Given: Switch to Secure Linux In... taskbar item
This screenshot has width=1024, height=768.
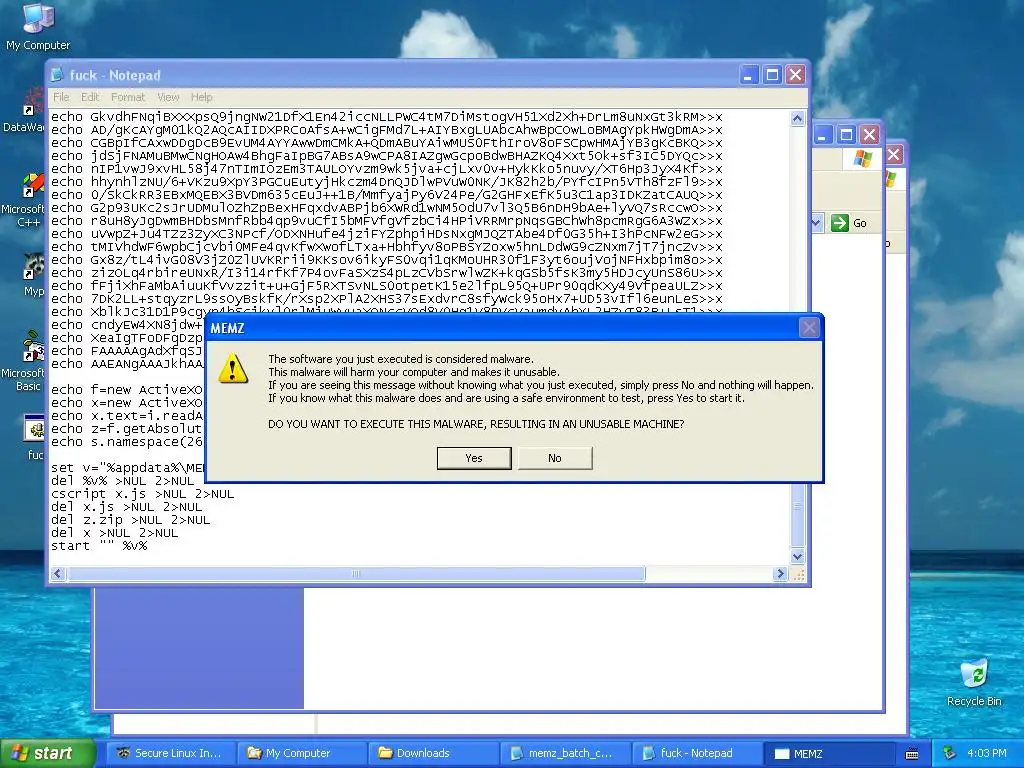Looking at the screenshot, I should coord(170,753).
